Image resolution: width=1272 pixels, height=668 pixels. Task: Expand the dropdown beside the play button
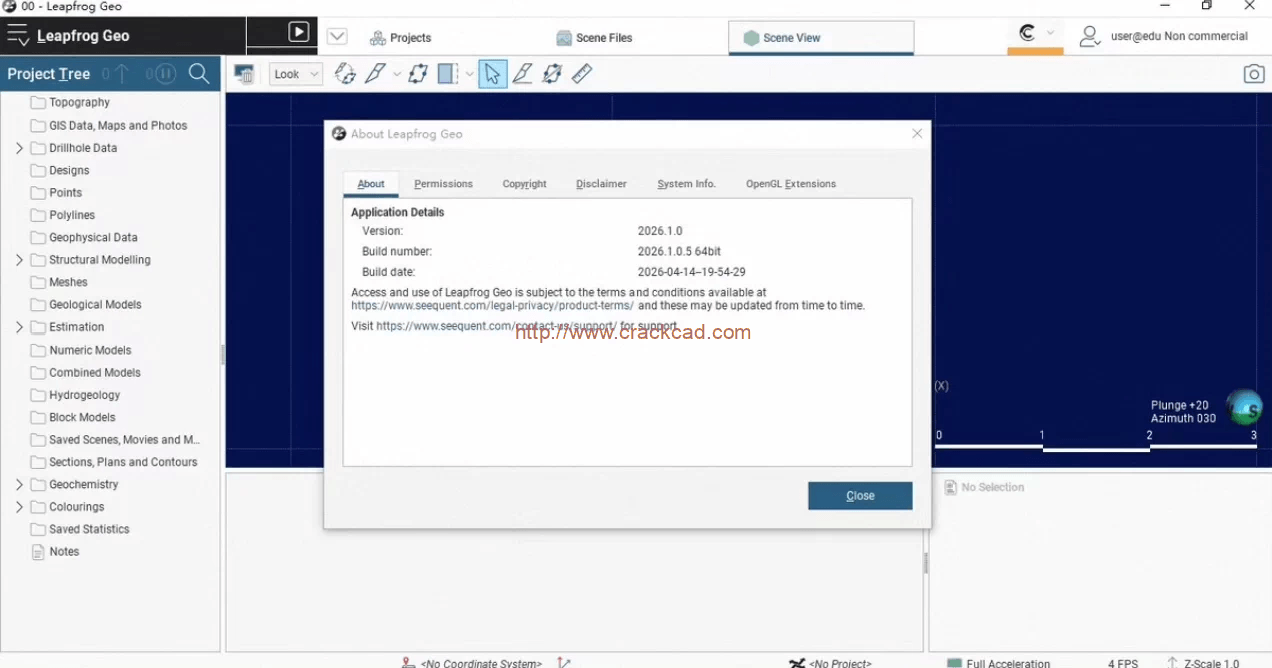(337, 36)
